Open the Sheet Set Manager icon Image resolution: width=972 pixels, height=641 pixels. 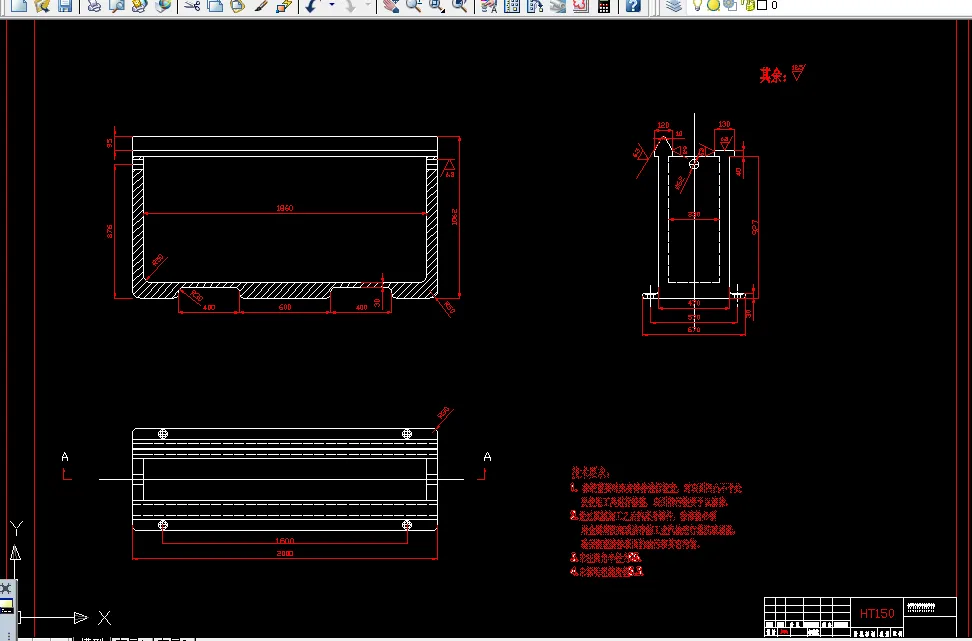coord(557,6)
